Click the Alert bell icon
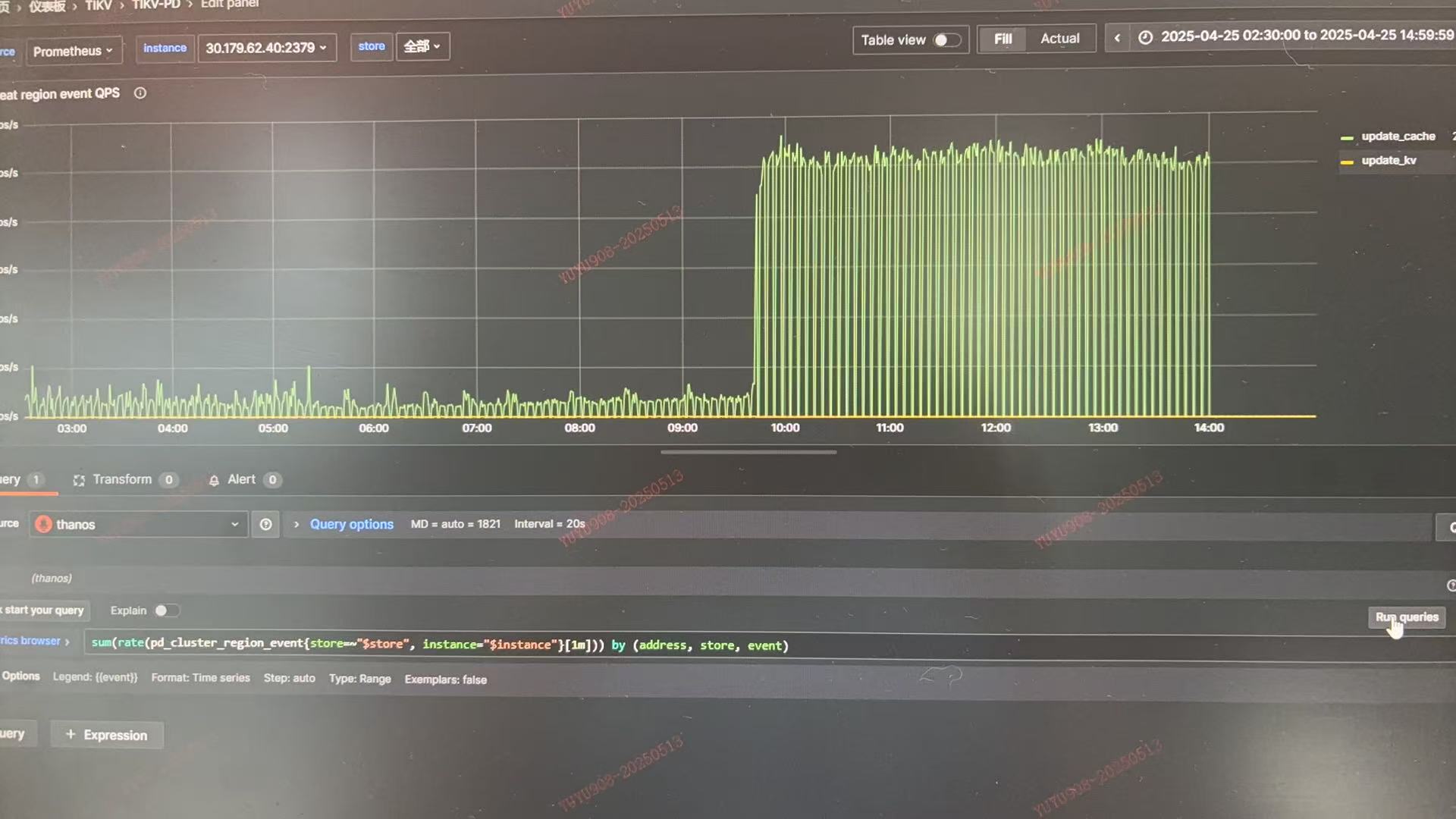Screen dimensions: 1456x819 tap(214, 480)
